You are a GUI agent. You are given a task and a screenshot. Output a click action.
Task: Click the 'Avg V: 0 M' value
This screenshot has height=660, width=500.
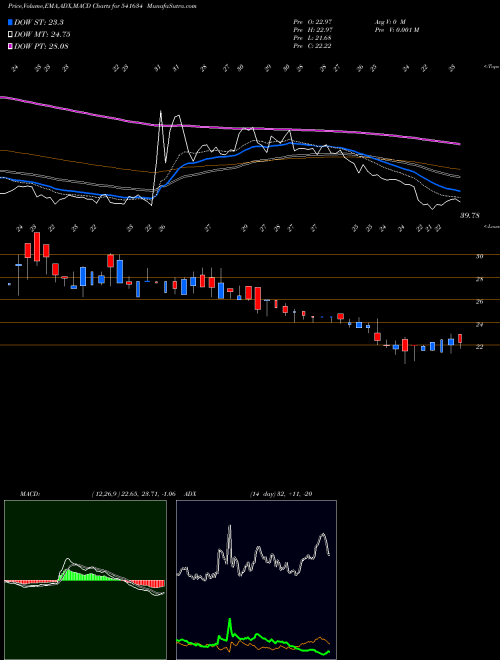389,22
